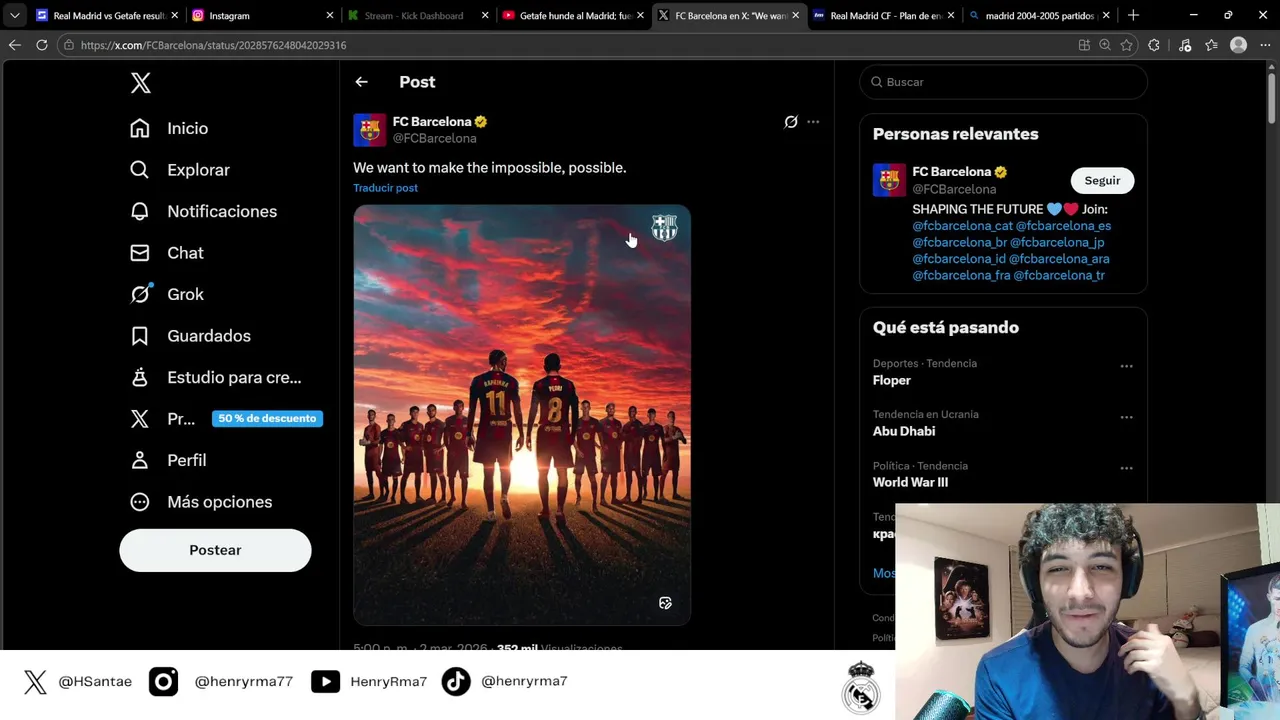Open browser three-dot settings menu

click(1264, 45)
